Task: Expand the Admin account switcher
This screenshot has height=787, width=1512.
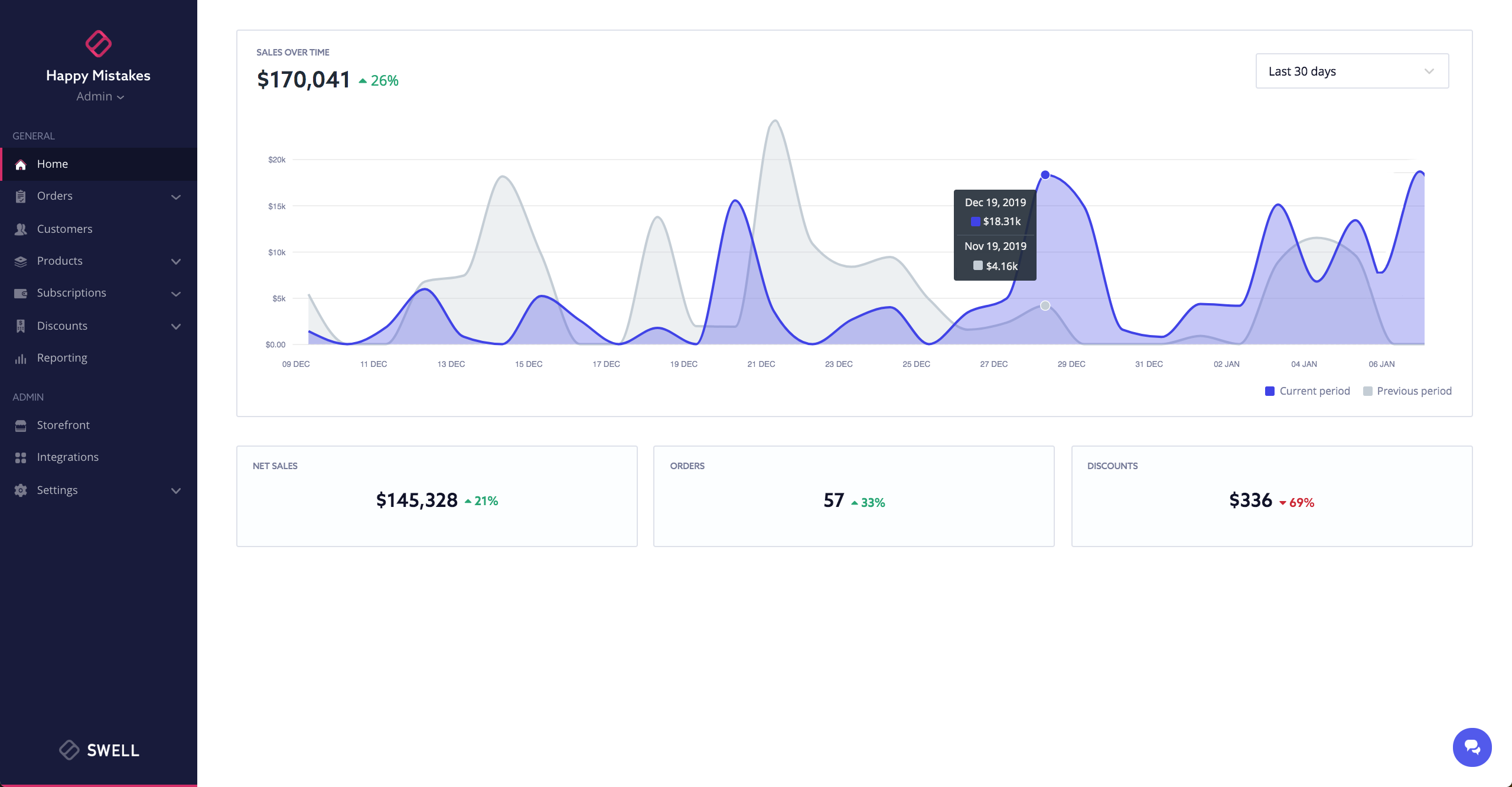Action: tap(99, 96)
